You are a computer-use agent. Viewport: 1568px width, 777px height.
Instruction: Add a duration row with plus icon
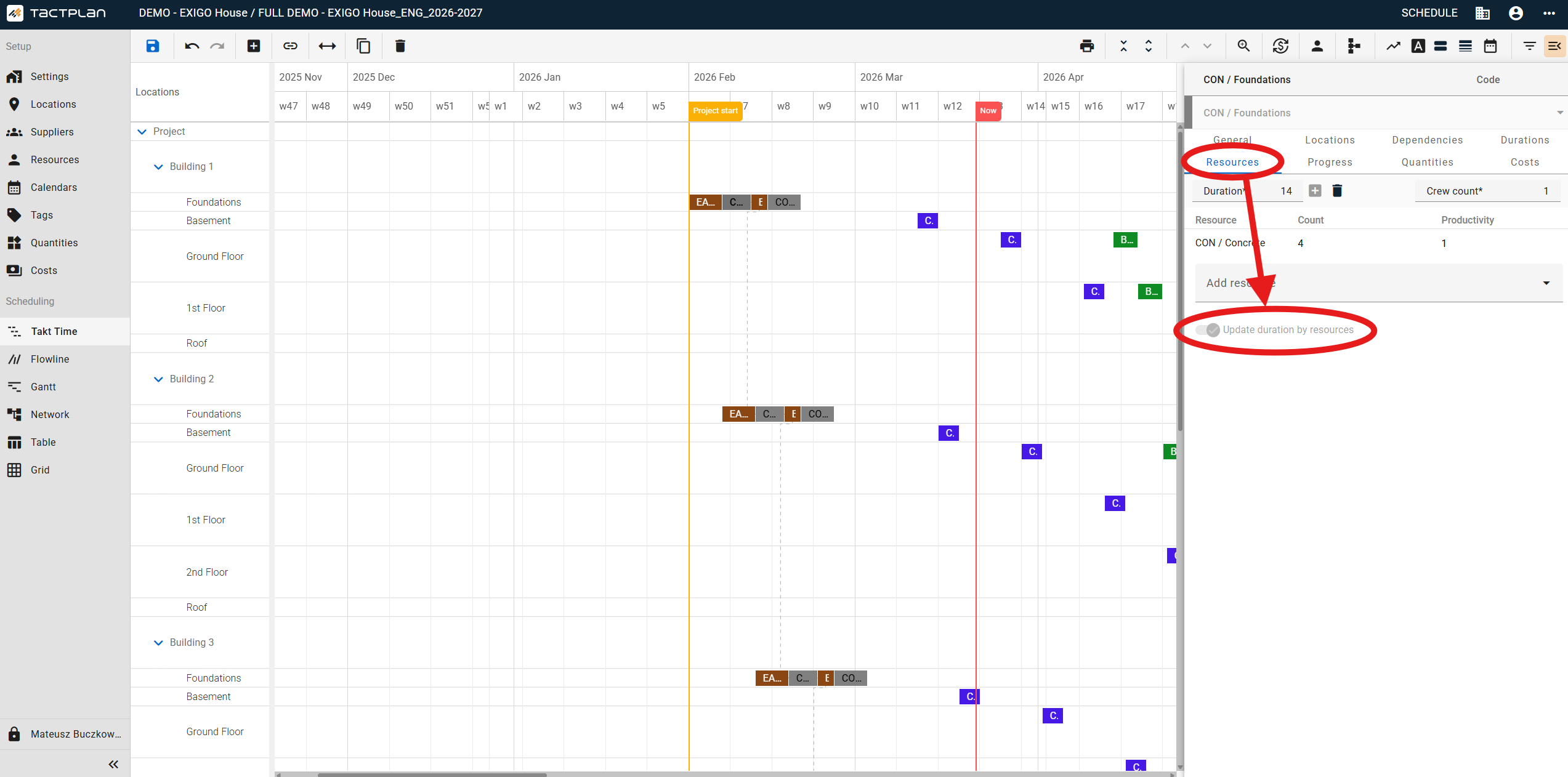(1315, 191)
